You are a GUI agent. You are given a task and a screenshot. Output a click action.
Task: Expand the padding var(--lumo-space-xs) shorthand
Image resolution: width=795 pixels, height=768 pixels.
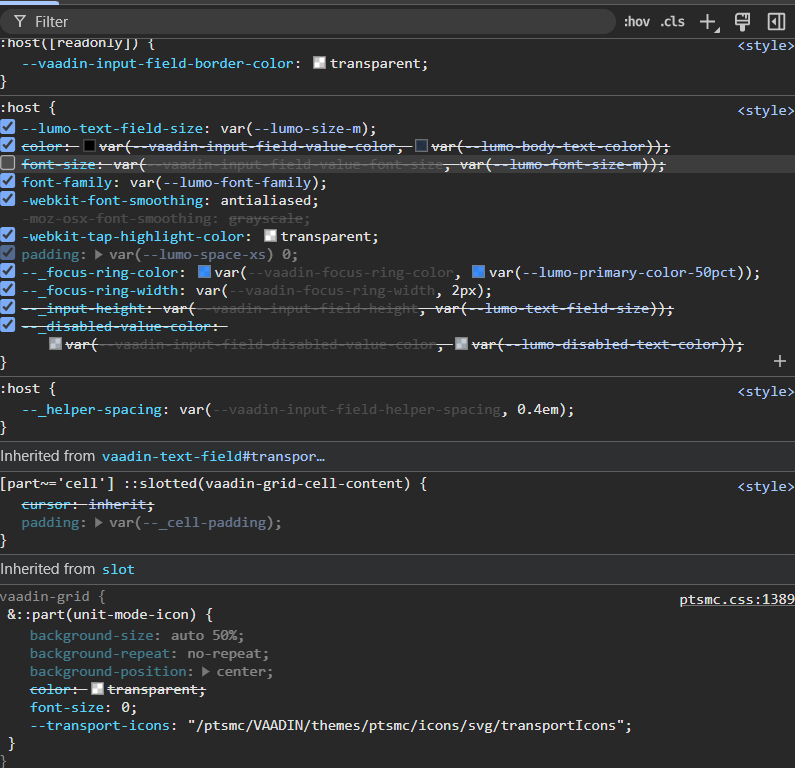tap(98, 255)
